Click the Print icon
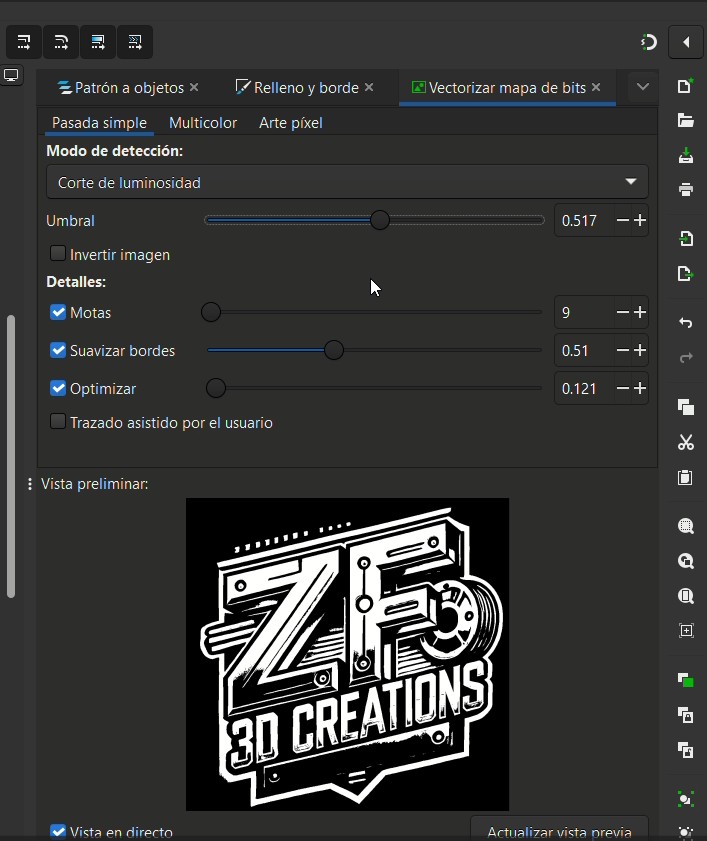Screen dimensions: 707x841 pyautogui.click(x=686, y=189)
